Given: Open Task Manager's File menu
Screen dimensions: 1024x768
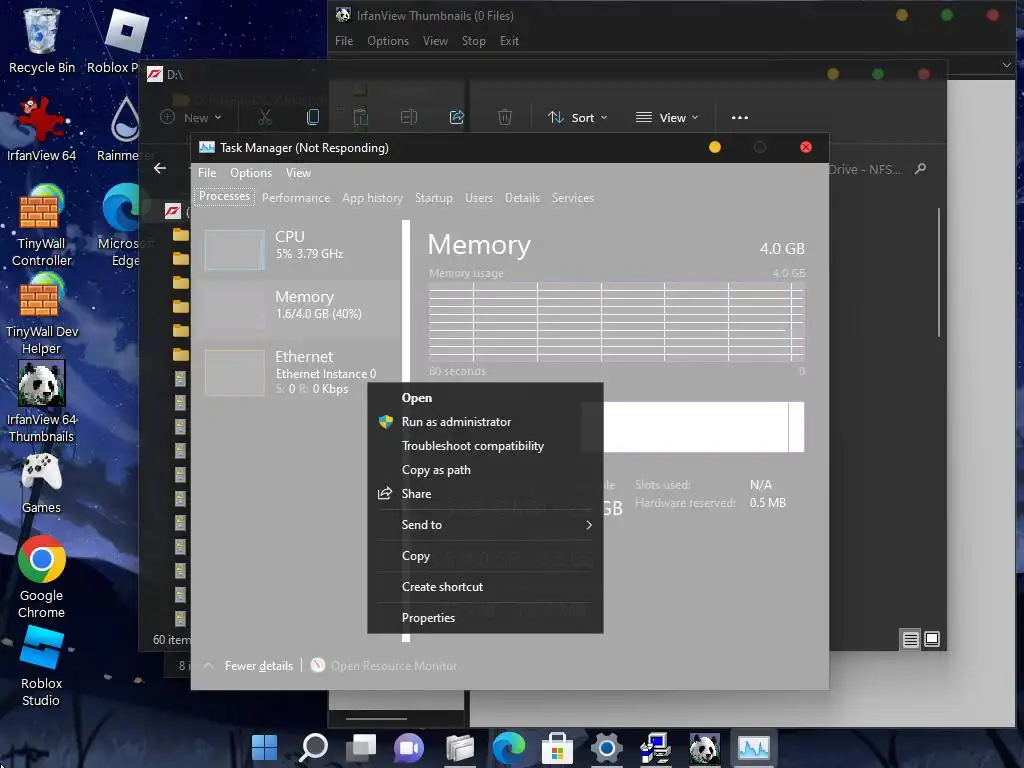Looking at the screenshot, I should pyautogui.click(x=207, y=173).
